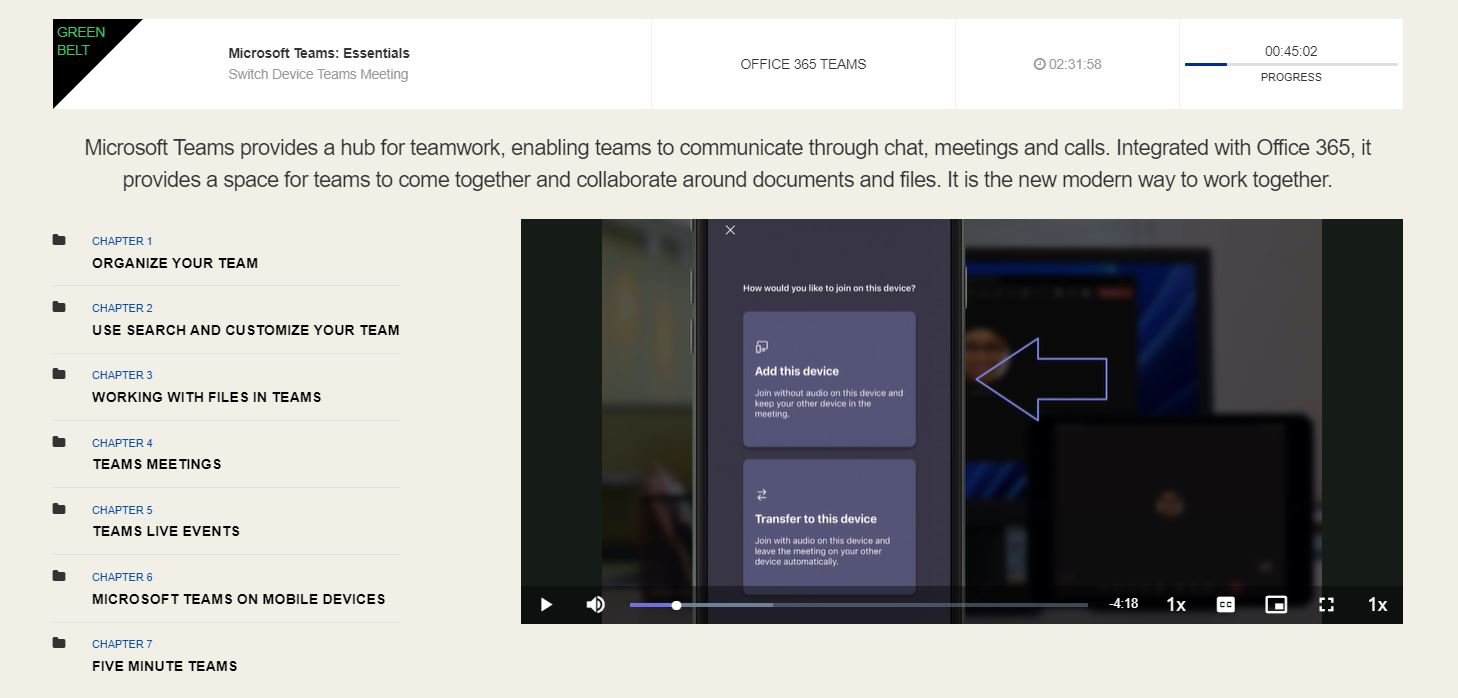1458x698 pixels.
Task: Select the OFFICE 365 TEAMS category label
Action: pyautogui.click(x=803, y=64)
